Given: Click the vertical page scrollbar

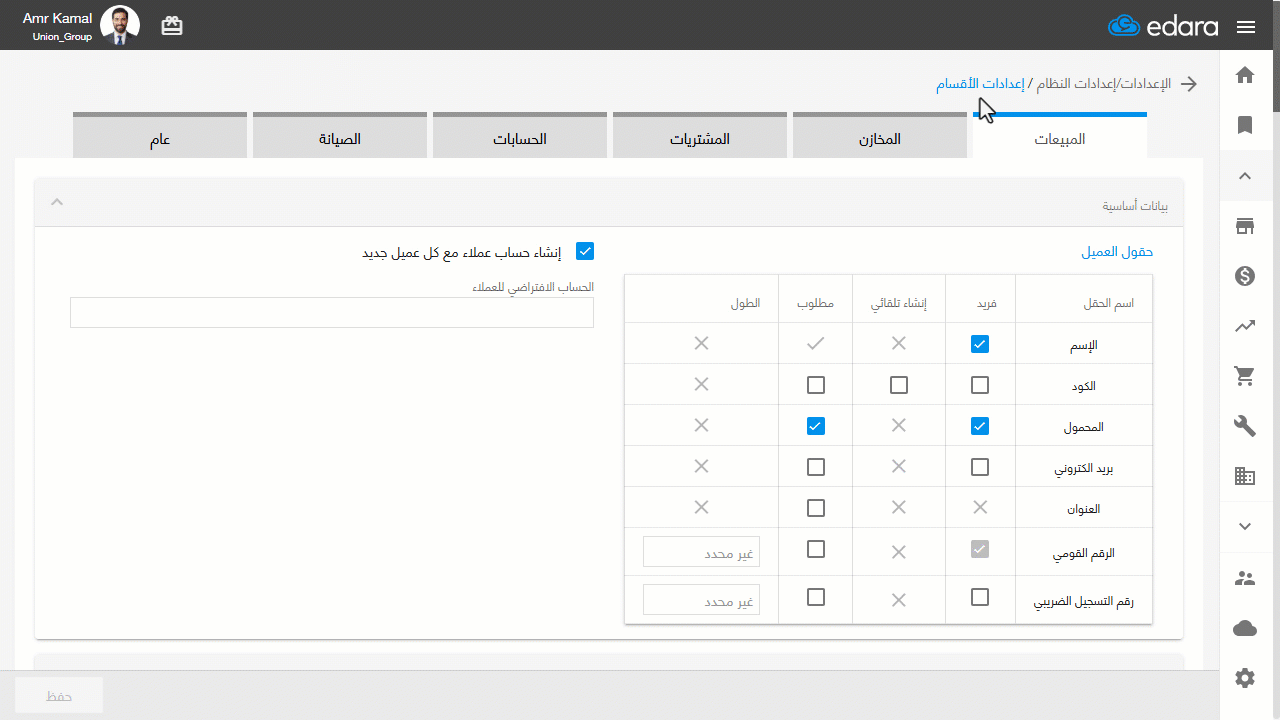Looking at the screenshot, I should point(1276,55).
